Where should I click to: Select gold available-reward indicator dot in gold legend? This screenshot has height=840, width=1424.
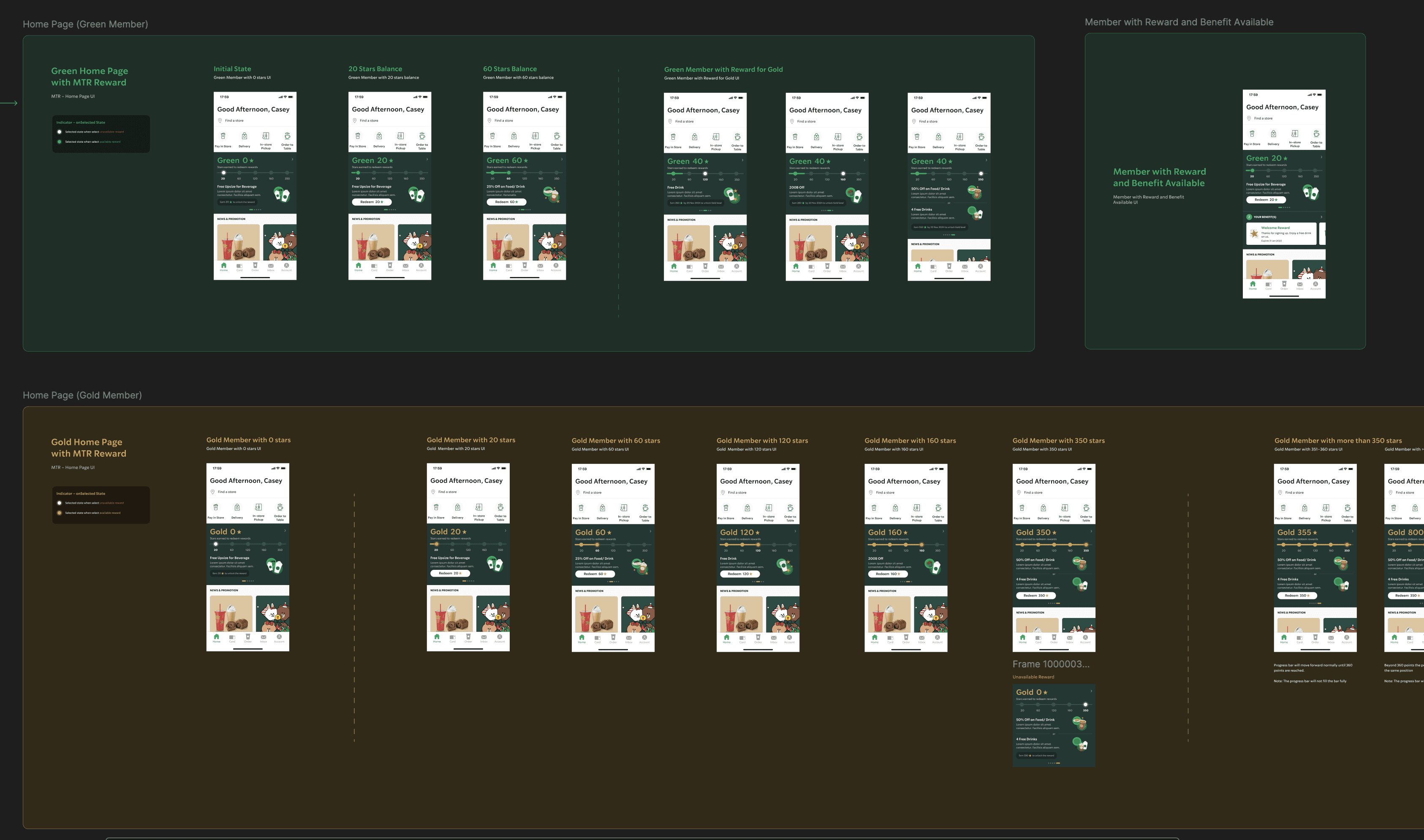[x=60, y=513]
